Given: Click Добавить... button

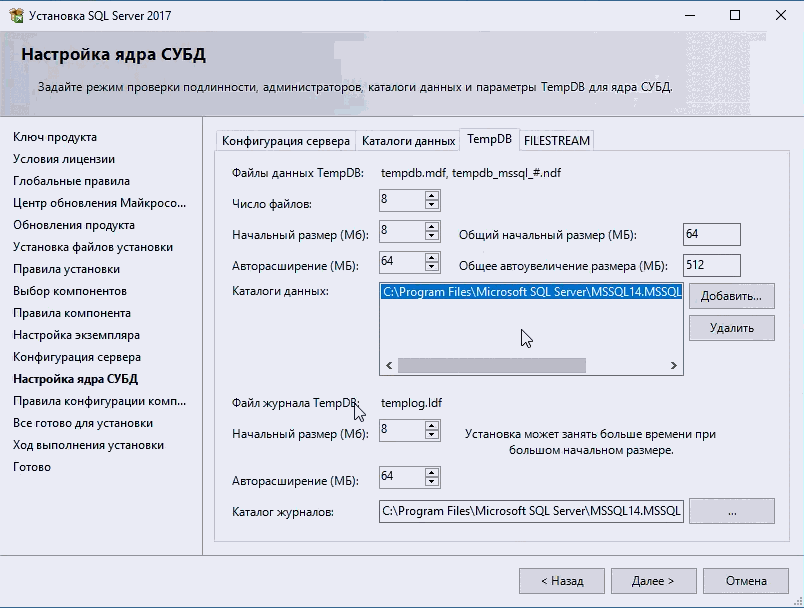Looking at the screenshot, I should point(731,296).
